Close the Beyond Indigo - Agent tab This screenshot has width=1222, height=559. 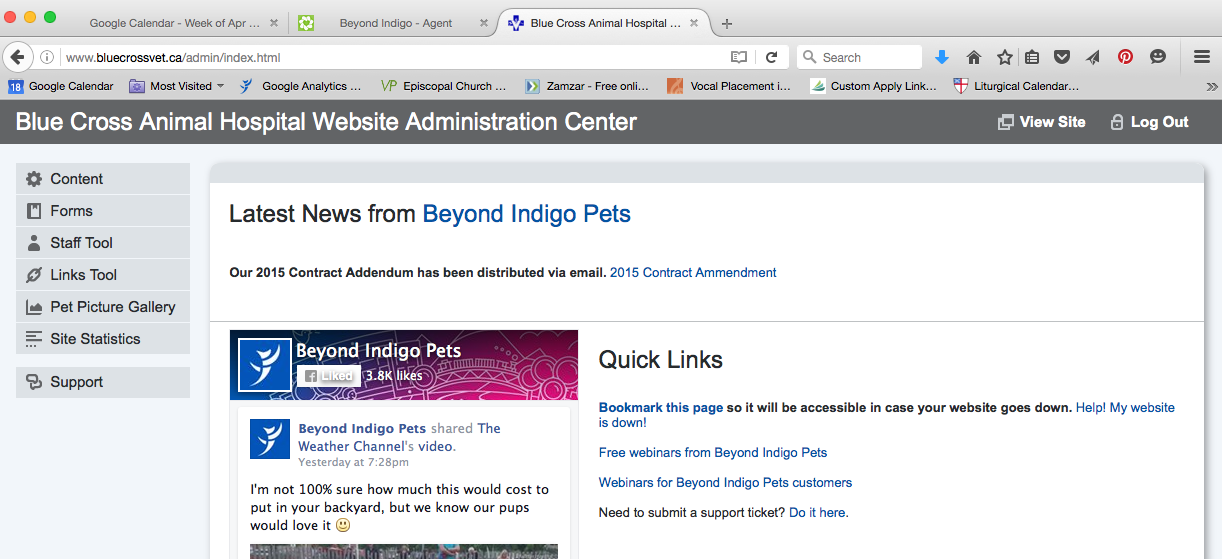pyautogui.click(x=484, y=23)
